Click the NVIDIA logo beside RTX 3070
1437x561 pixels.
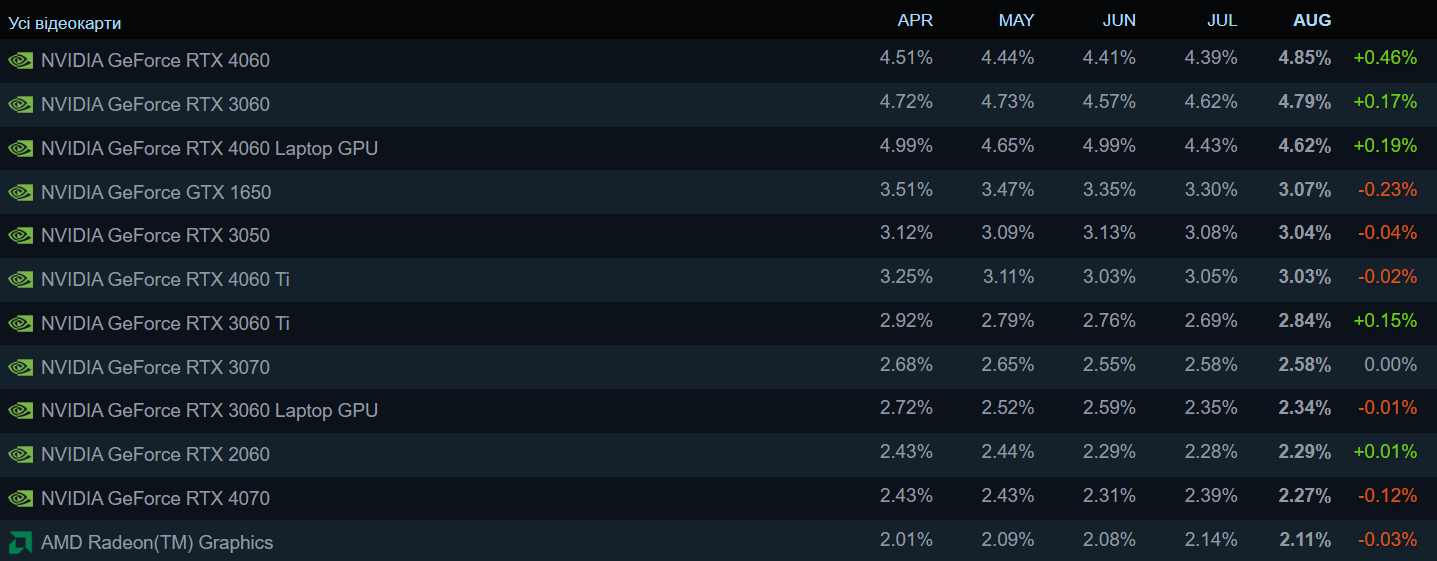coord(20,367)
